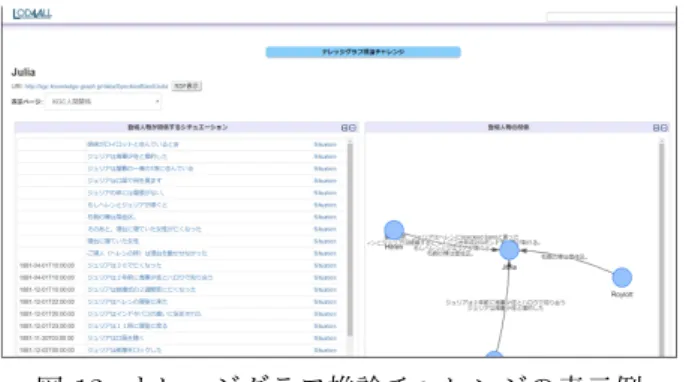The height and width of the screenshot is (382, 686).
Task: Select the Roylott node in the graph
Action: (622, 277)
